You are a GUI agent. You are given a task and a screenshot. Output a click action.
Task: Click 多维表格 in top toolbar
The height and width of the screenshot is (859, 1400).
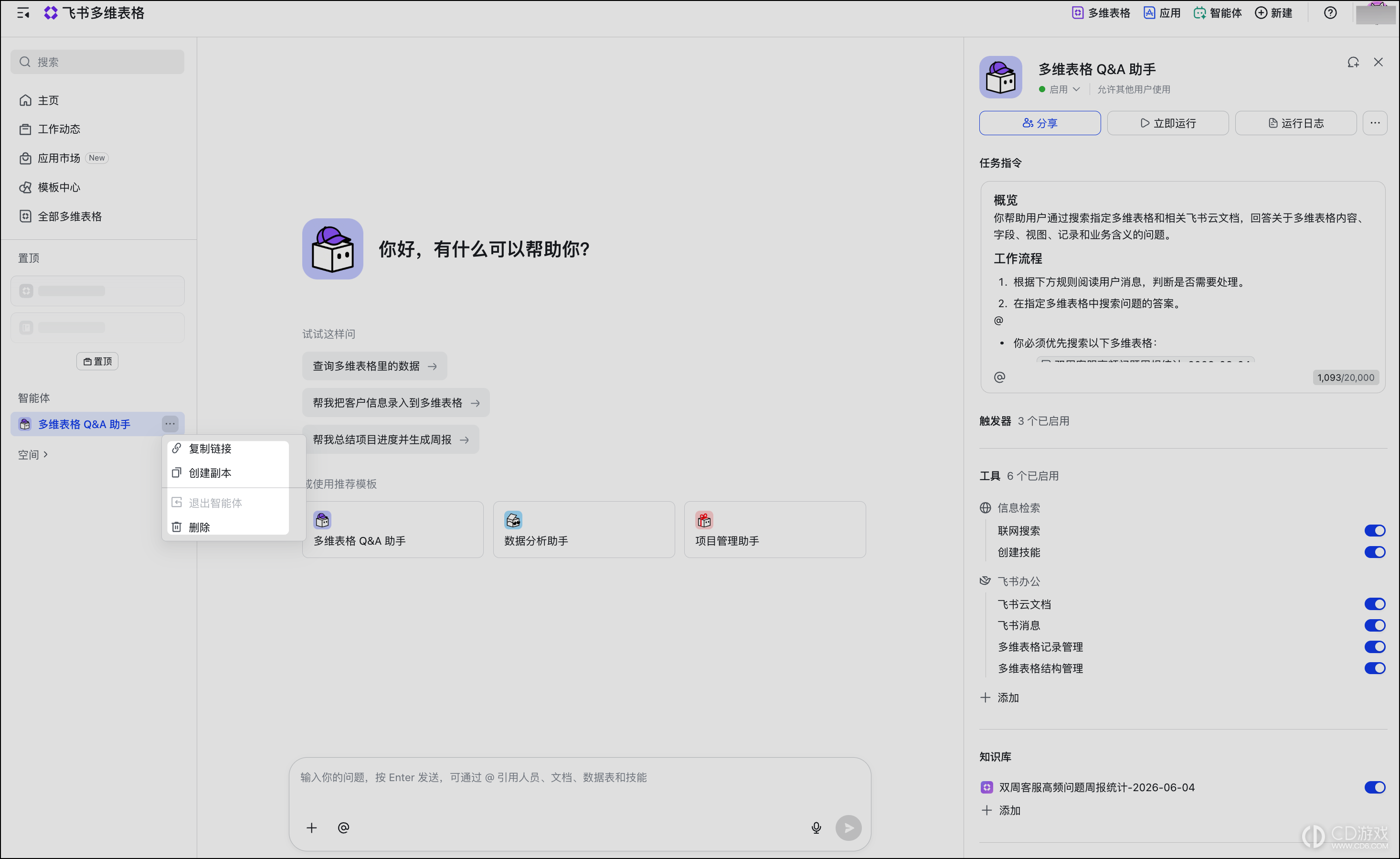tap(1101, 12)
